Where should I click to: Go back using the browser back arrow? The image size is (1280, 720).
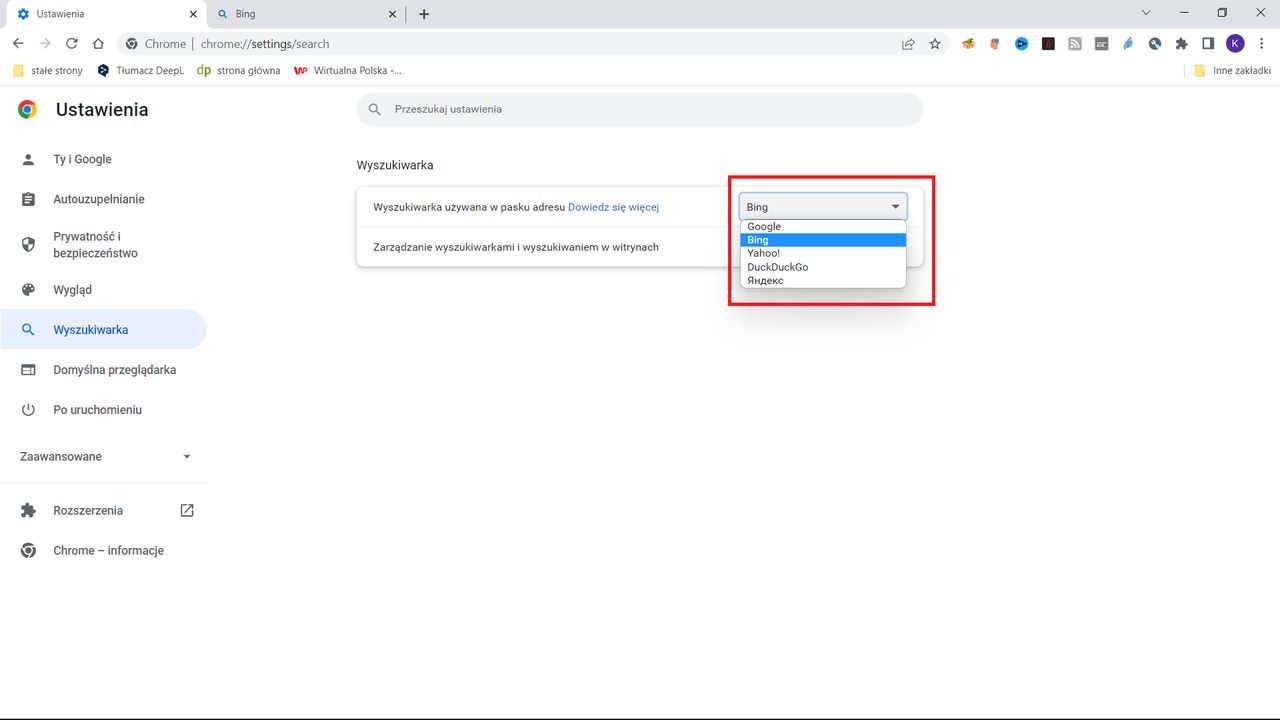pyautogui.click(x=18, y=44)
